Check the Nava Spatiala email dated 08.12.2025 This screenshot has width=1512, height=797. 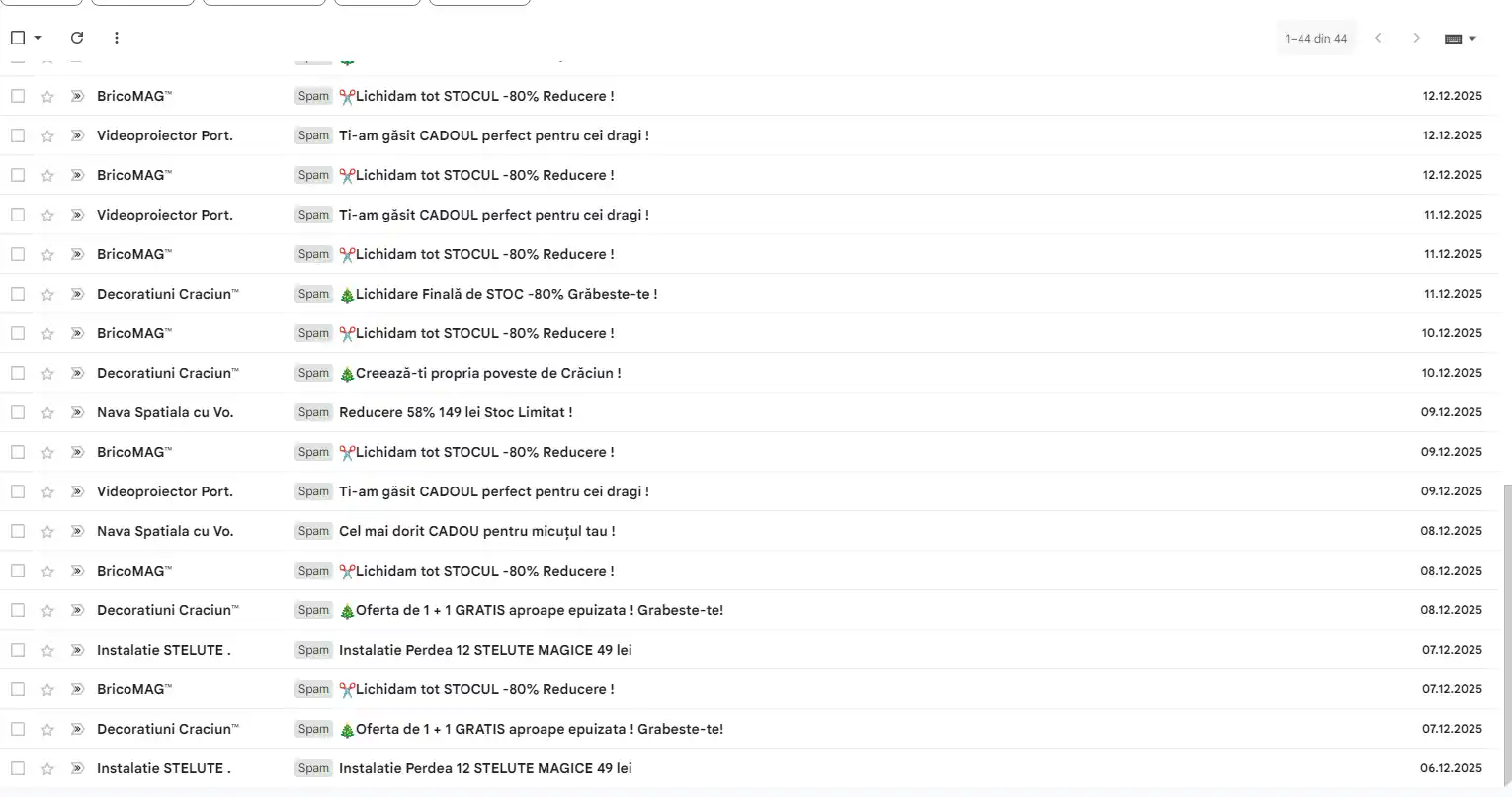pyautogui.click(x=18, y=531)
